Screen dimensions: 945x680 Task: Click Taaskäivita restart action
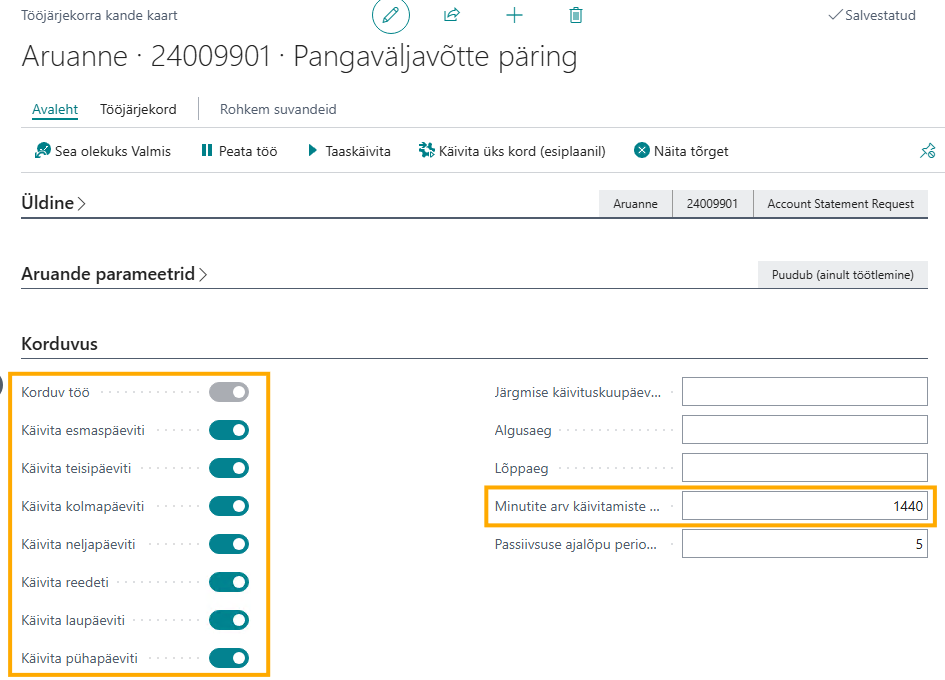tap(349, 151)
